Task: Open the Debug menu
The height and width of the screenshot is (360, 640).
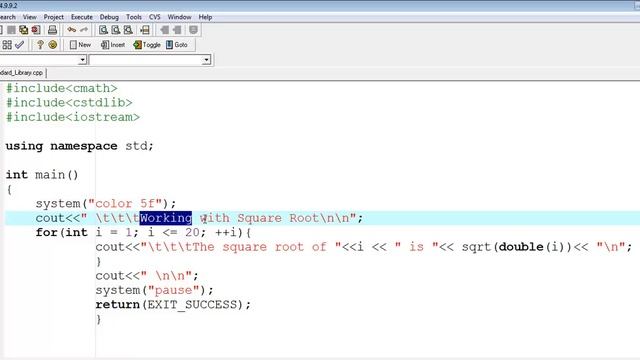Action: point(109,17)
